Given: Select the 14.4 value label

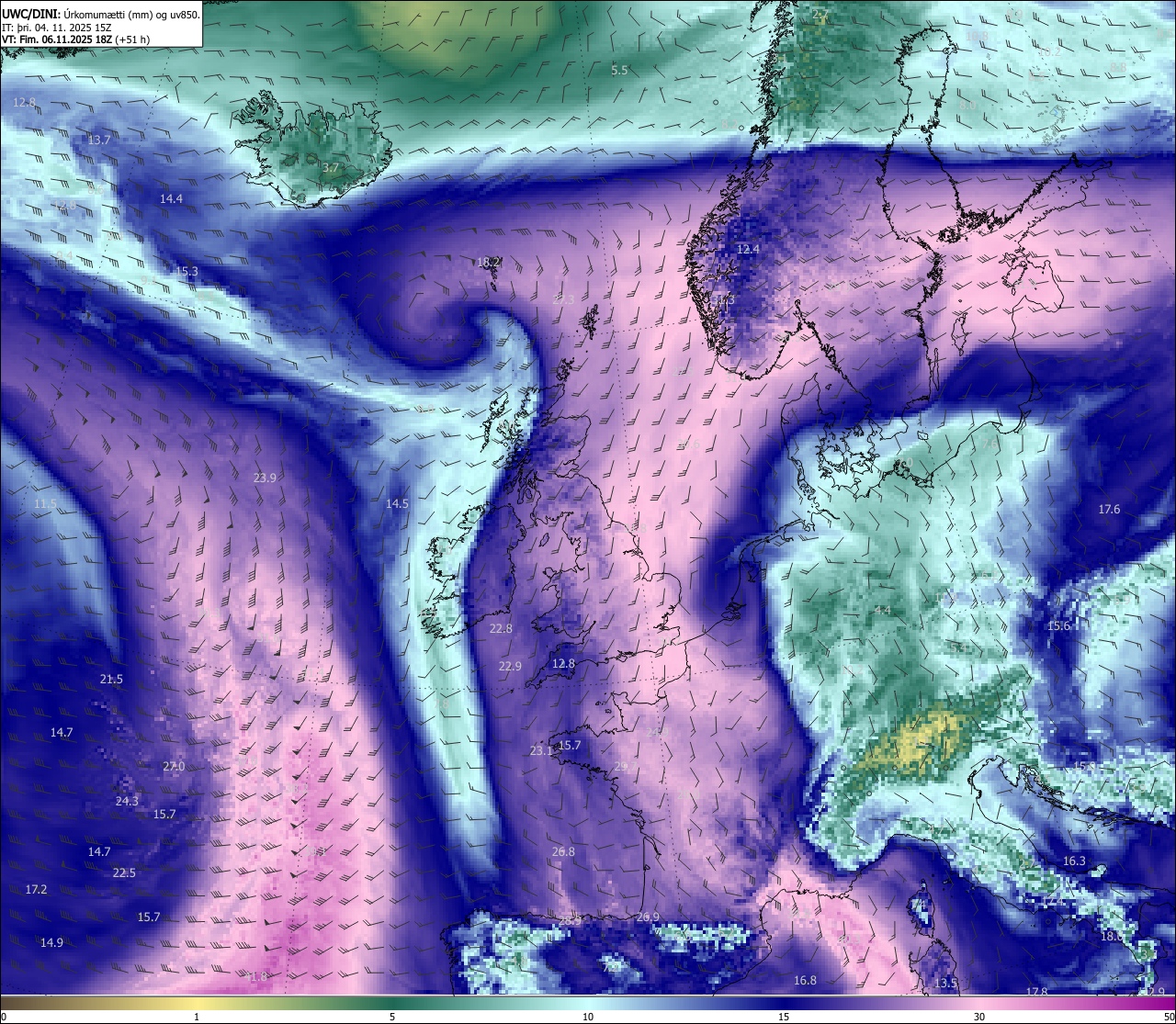Looking at the screenshot, I should tap(171, 198).
